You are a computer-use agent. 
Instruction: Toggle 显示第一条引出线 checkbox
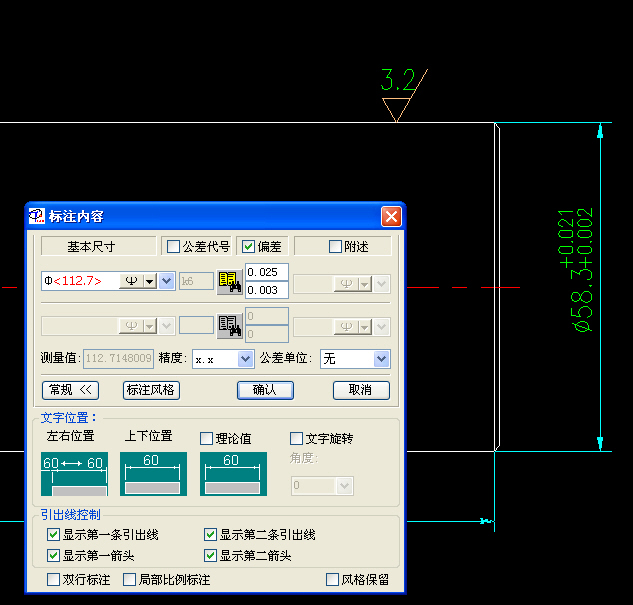(53, 534)
